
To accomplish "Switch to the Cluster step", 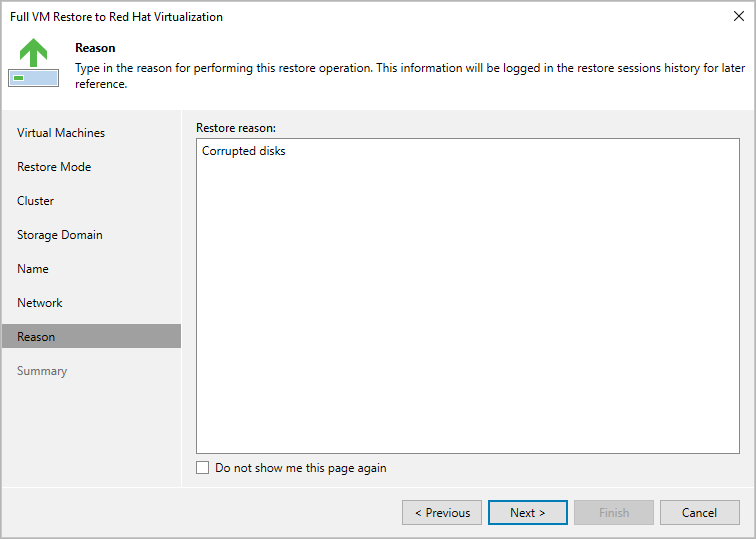I will (x=35, y=201).
